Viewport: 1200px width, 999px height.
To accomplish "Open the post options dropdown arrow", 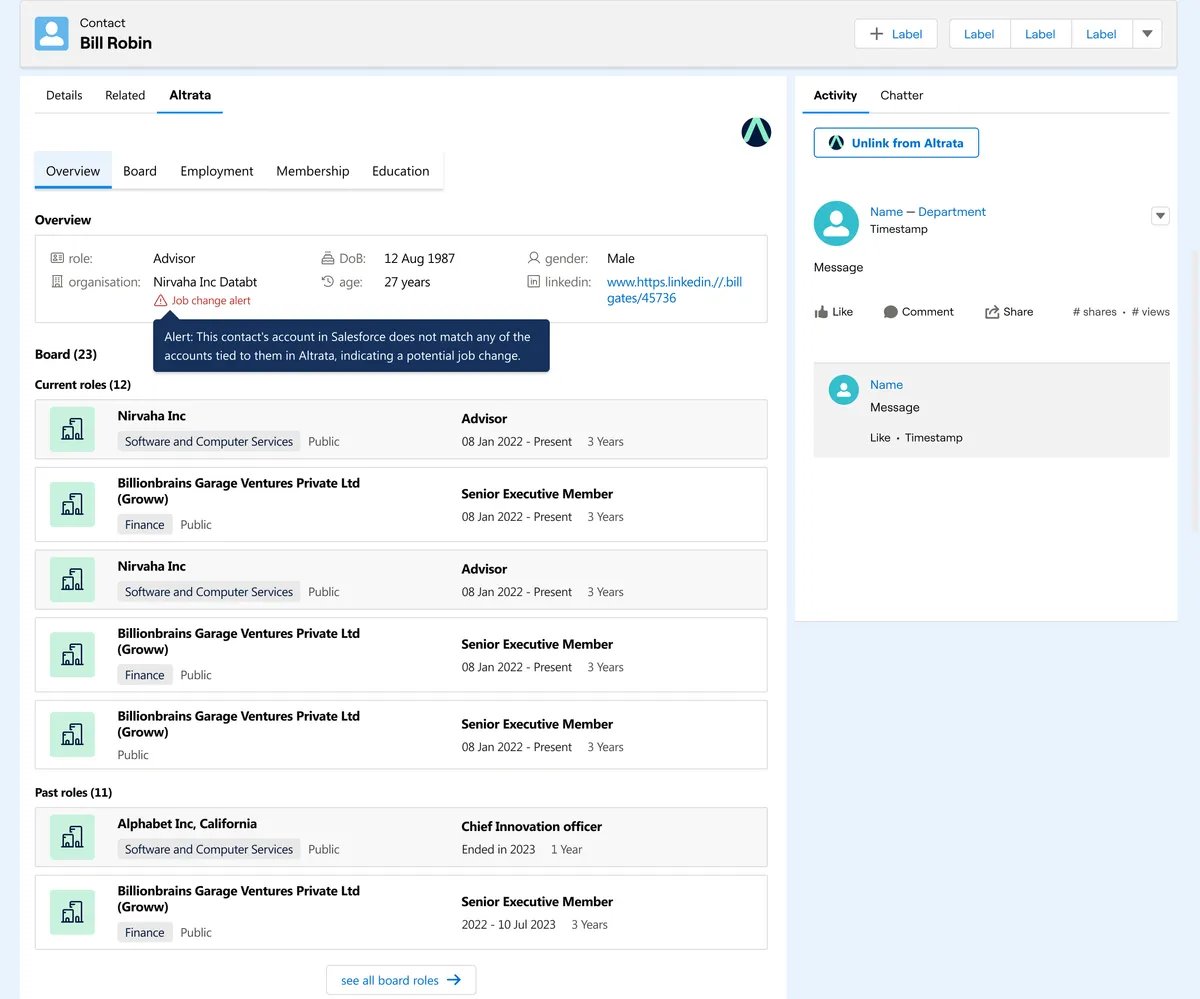I will pos(1160,215).
